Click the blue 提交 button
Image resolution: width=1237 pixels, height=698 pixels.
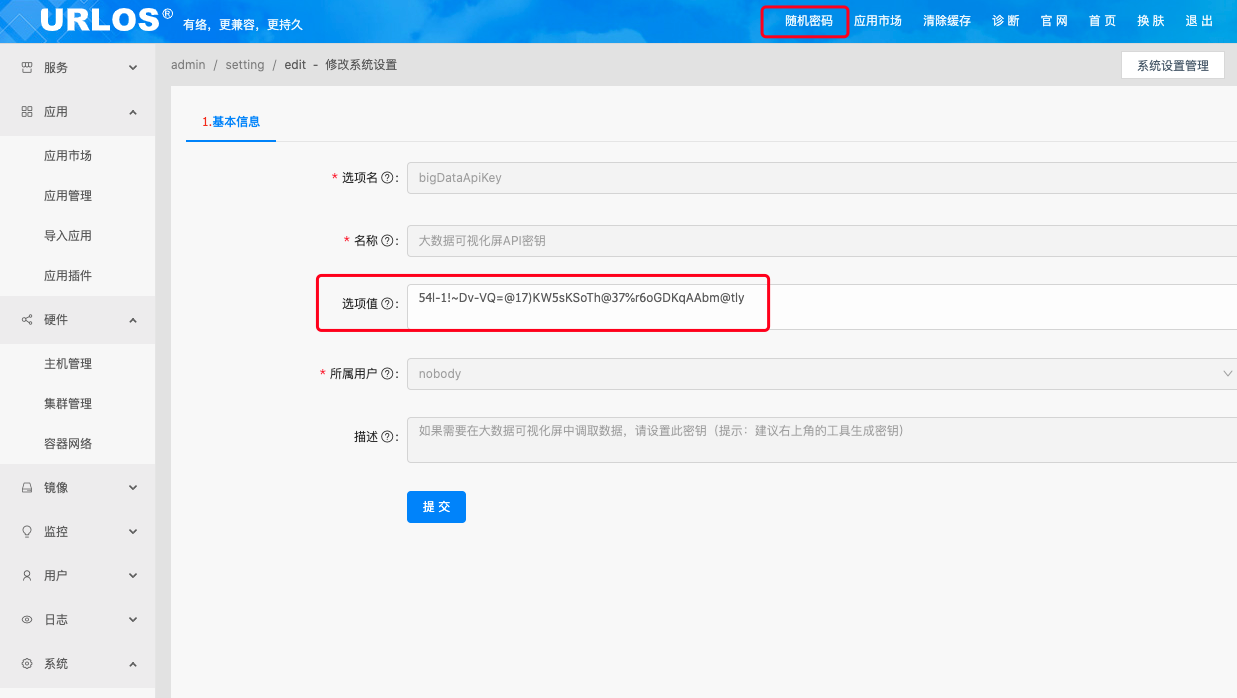[x=436, y=507]
